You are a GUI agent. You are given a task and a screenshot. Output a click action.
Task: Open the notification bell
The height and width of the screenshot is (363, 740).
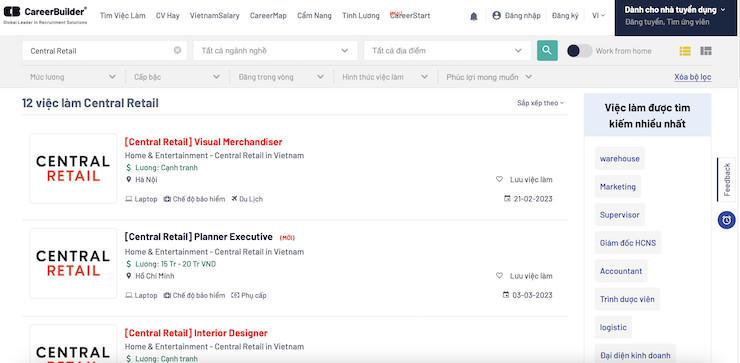click(474, 16)
